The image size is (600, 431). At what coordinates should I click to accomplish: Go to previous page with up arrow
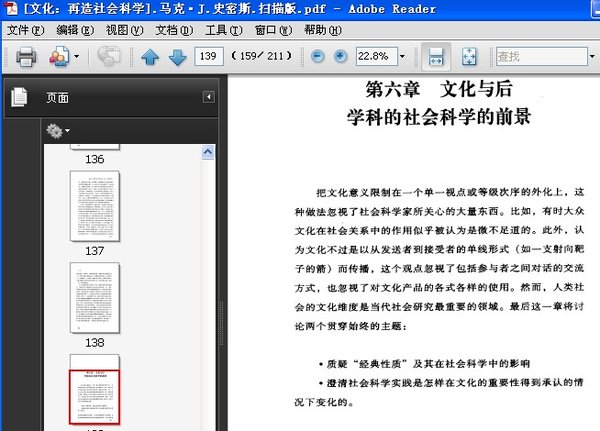[x=150, y=57]
